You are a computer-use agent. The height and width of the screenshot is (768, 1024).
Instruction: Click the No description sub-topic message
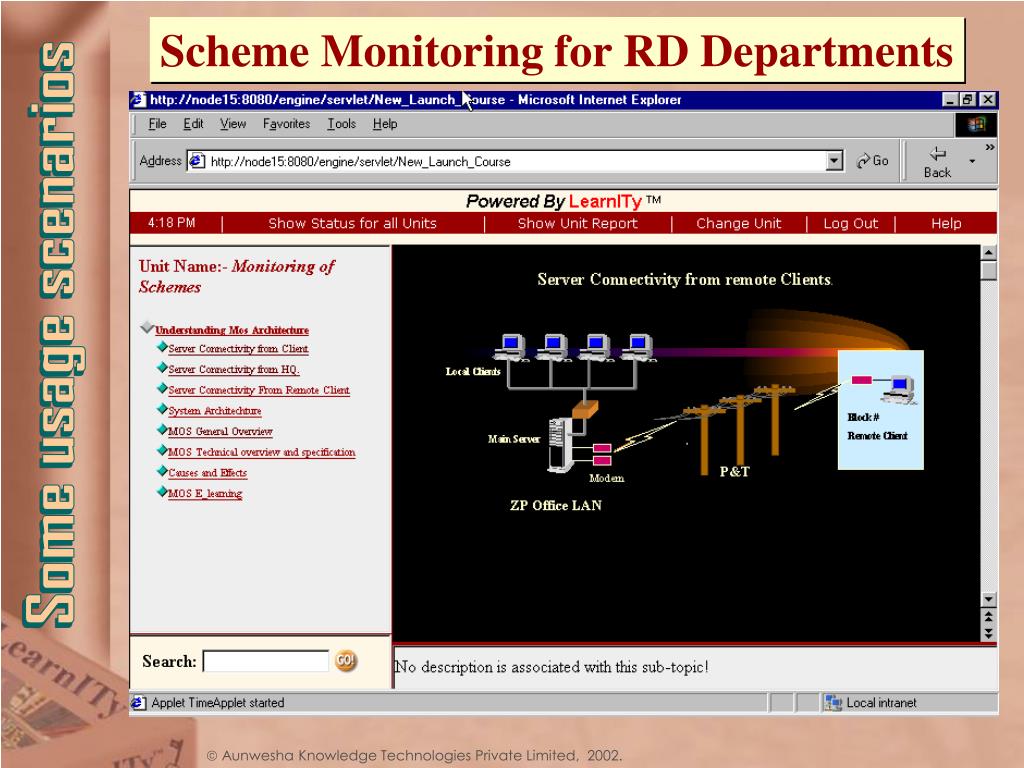[x=551, y=667]
